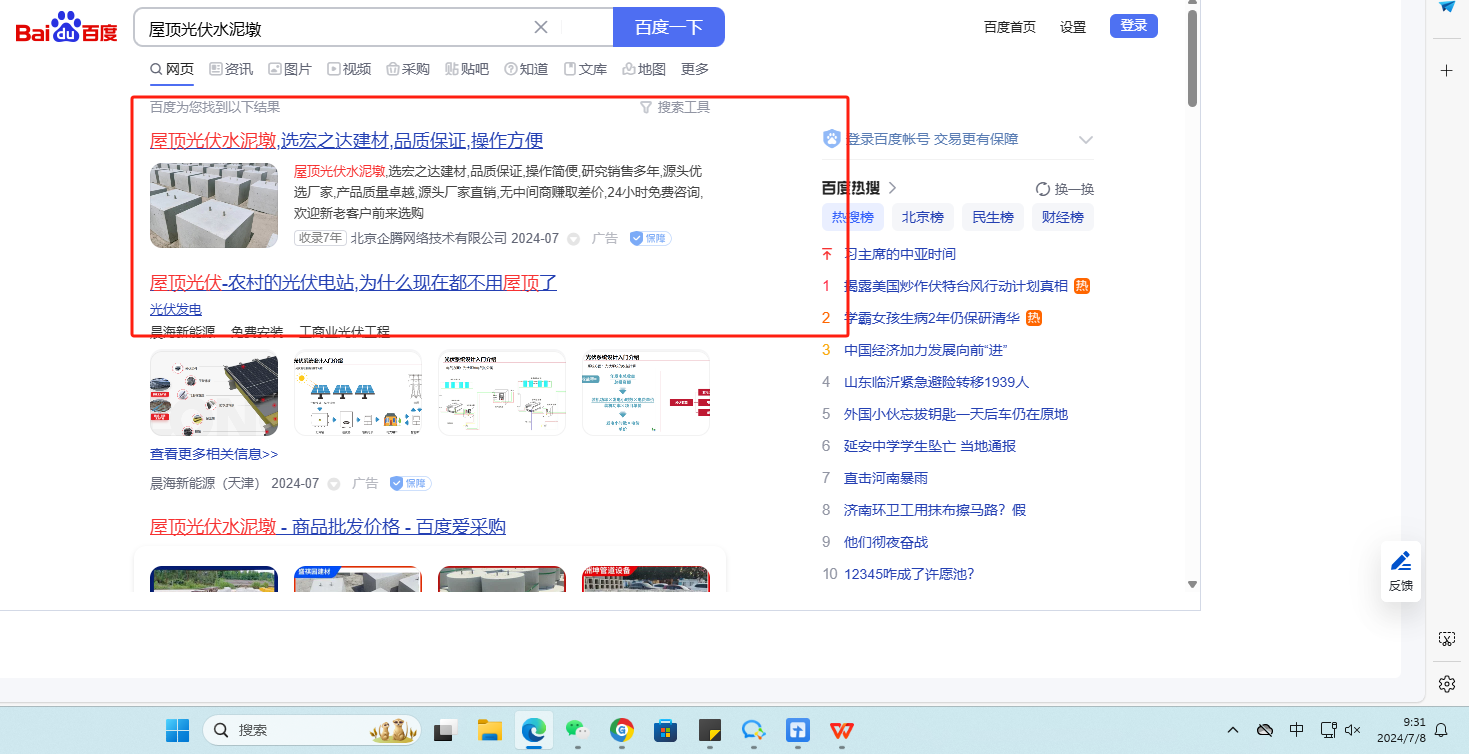Image resolution: width=1469 pixels, height=754 pixels.
Task: Clear the search box with the X icon
Action: coord(541,27)
